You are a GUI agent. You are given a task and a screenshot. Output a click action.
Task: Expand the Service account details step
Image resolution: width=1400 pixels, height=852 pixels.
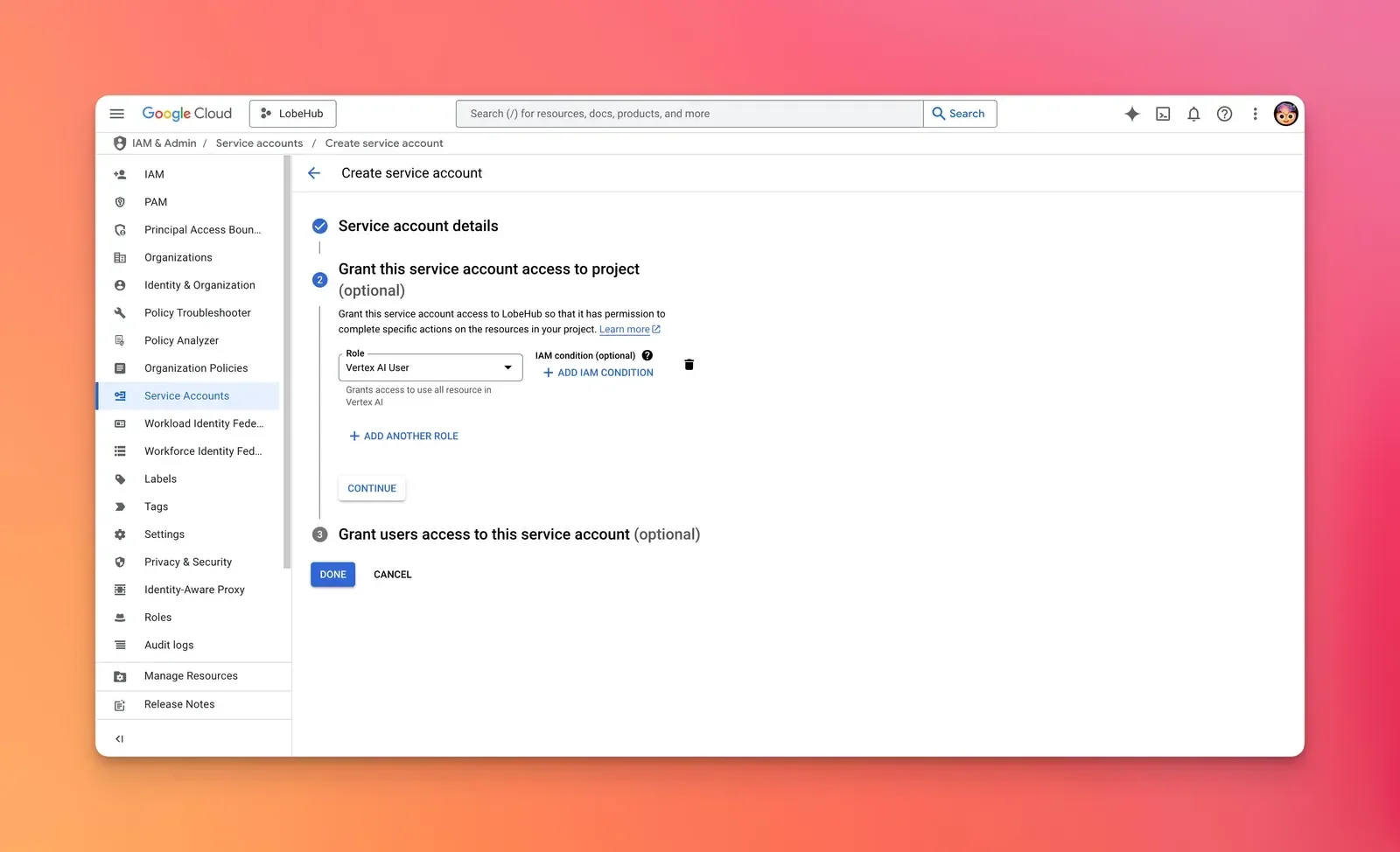point(418,226)
